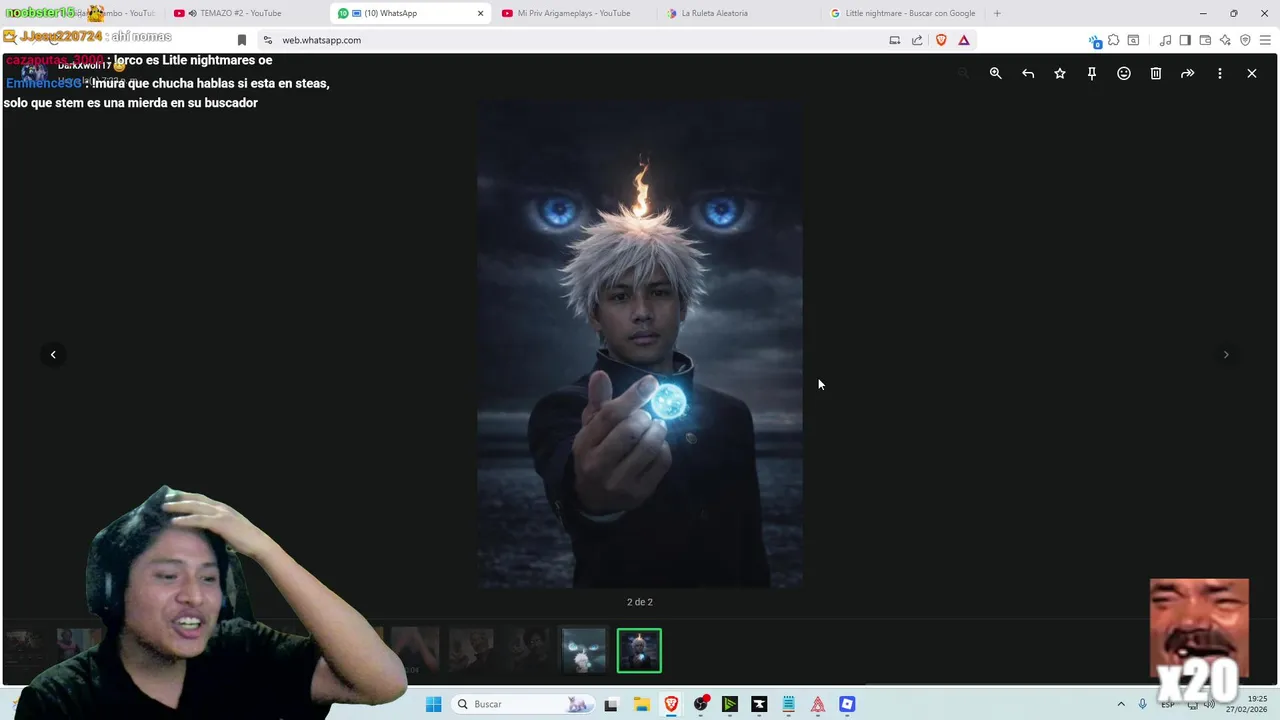The image size is (1280, 720).
Task: Click the bookmark icon beside address bar
Action: coord(241,40)
